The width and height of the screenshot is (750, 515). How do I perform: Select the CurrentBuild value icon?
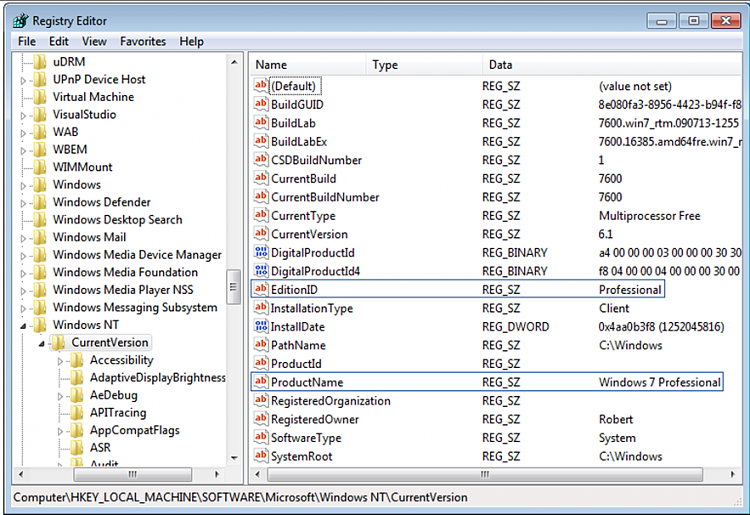tap(261, 178)
